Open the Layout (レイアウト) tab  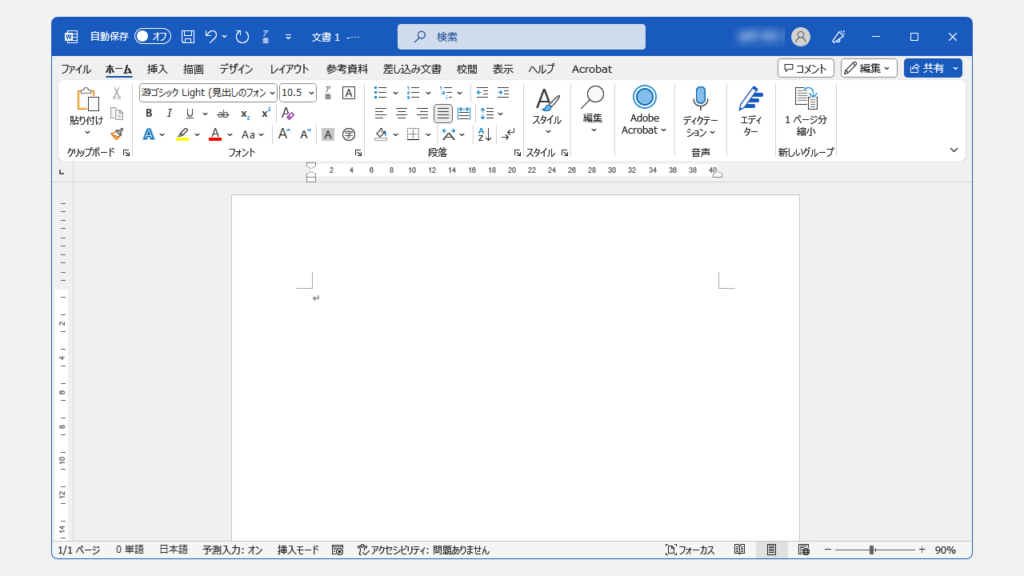(x=289, y=69)
